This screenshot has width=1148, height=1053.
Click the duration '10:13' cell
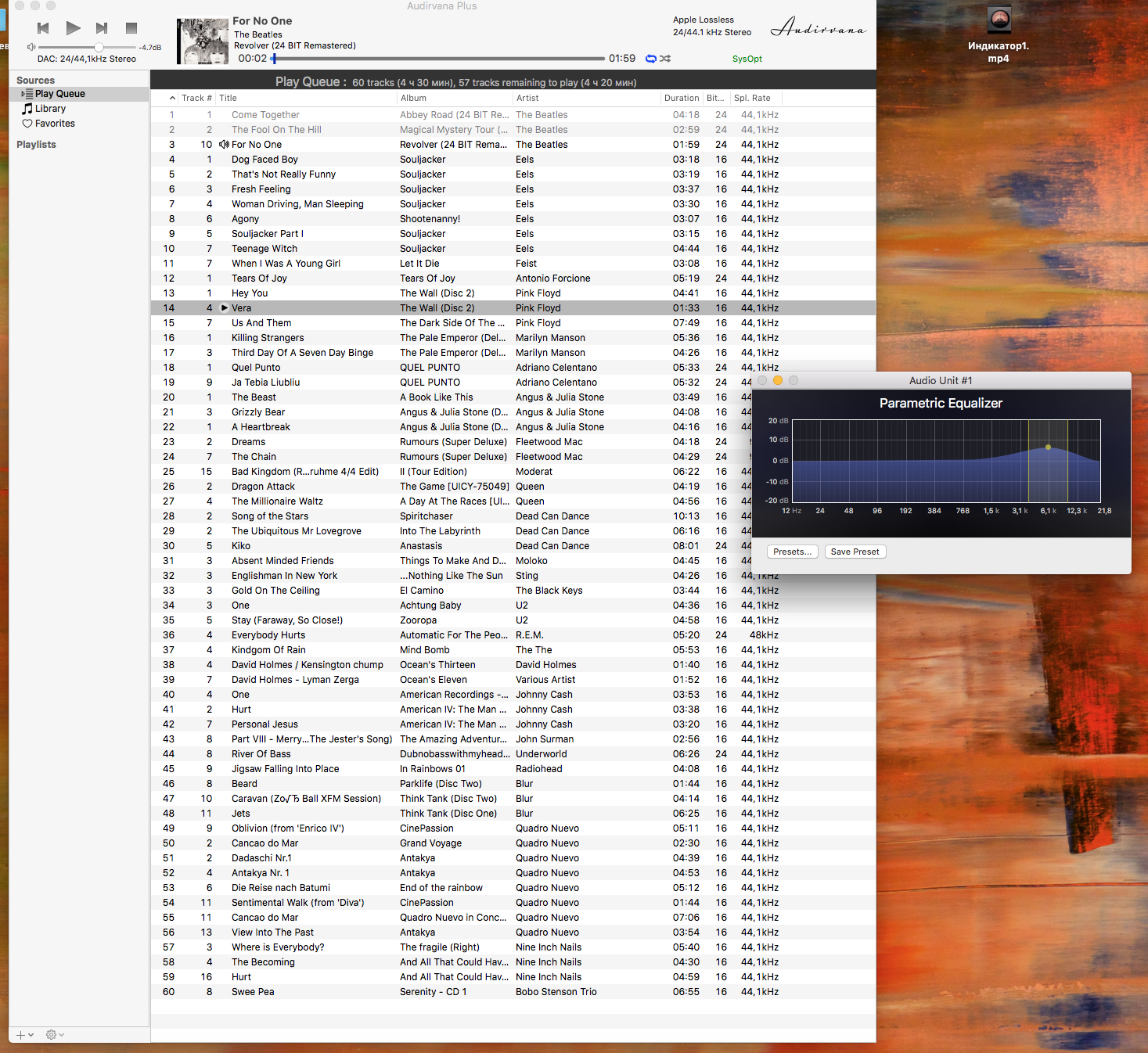(x=686, y=516)
